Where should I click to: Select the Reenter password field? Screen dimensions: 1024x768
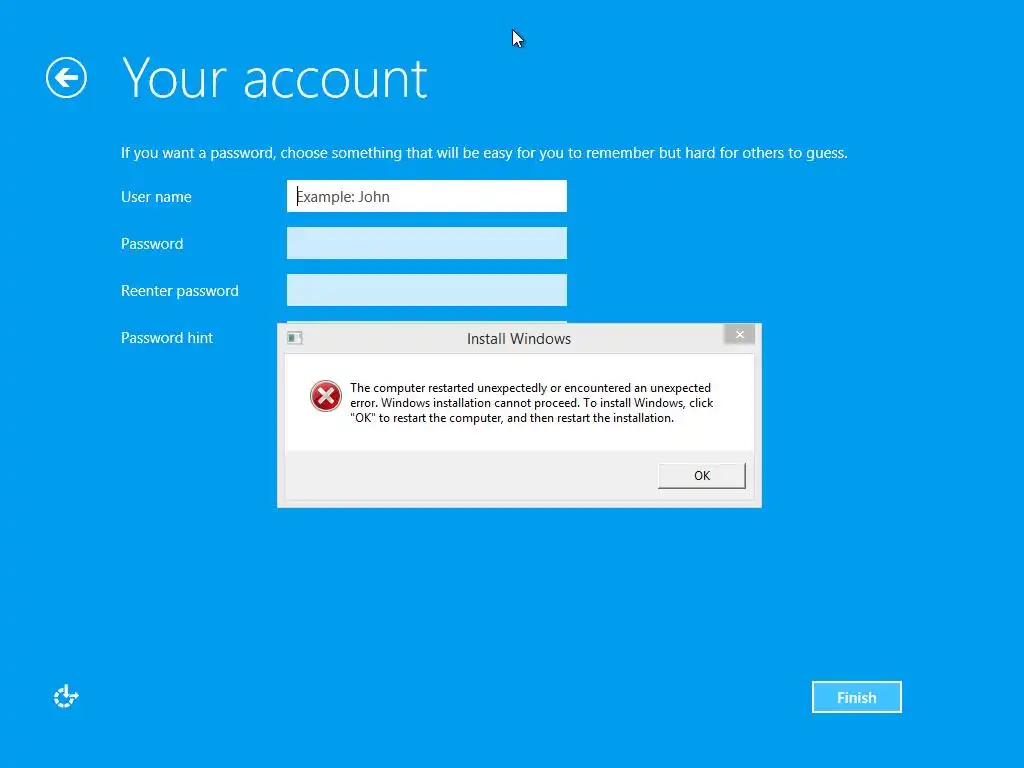[x=426, y=290]
